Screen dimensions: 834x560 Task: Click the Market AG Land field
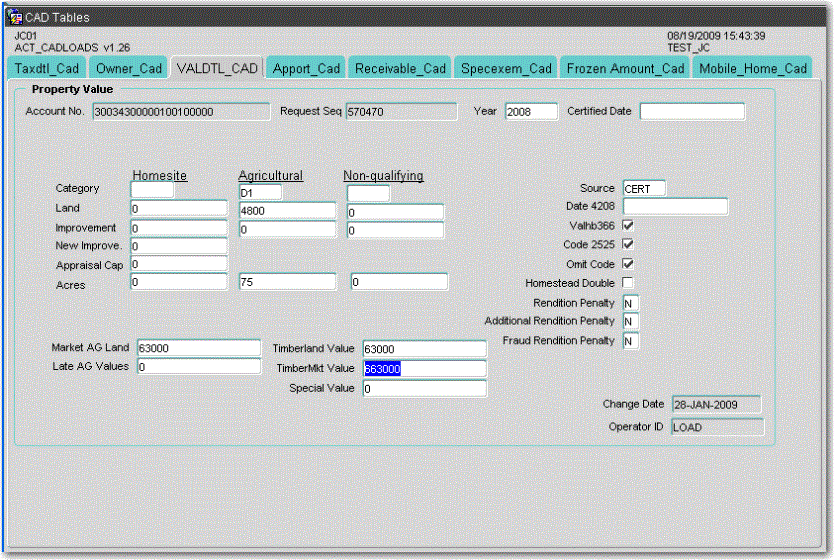[x=198, y=348]
